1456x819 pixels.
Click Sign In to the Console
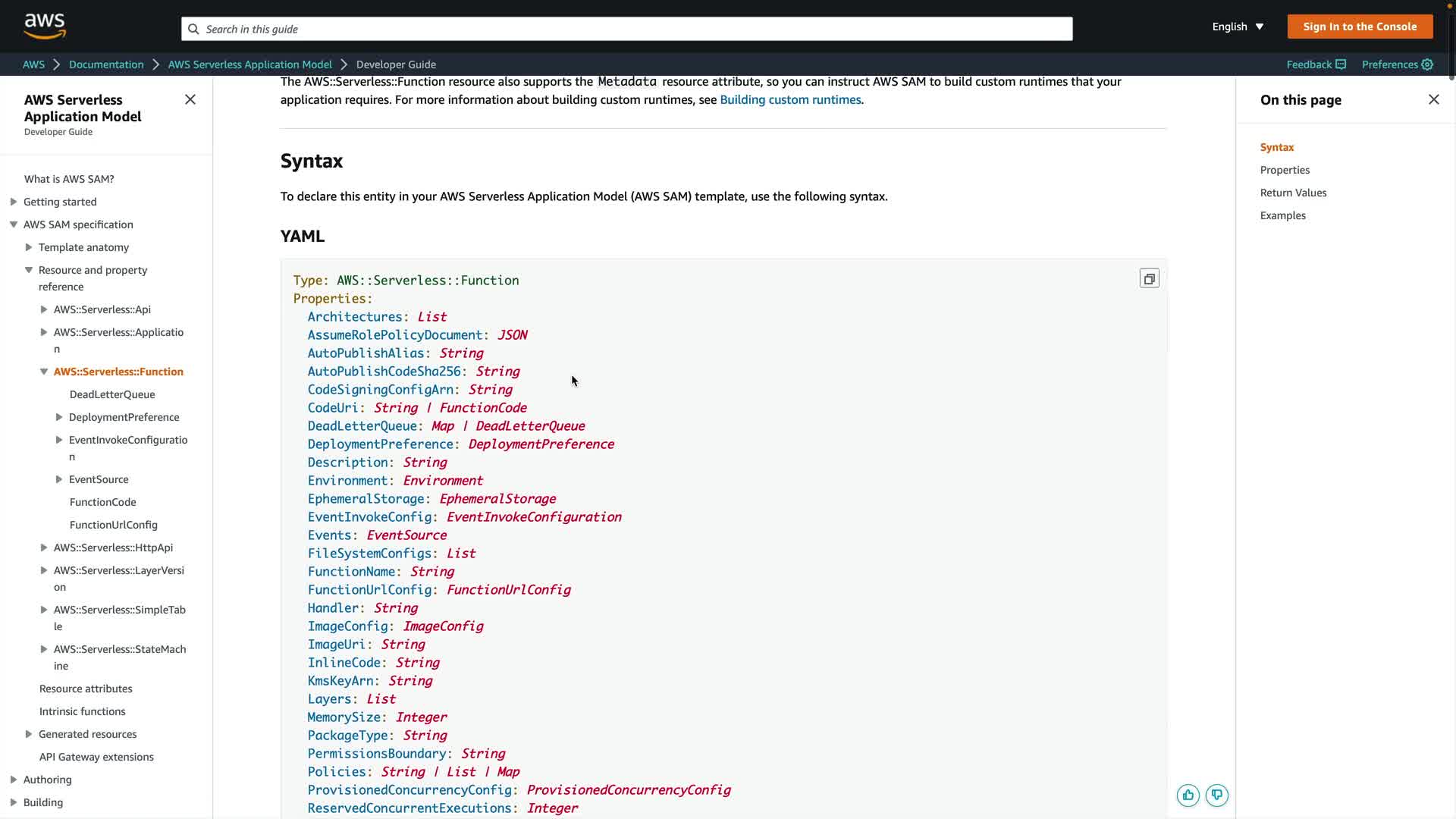point(1359,27)
